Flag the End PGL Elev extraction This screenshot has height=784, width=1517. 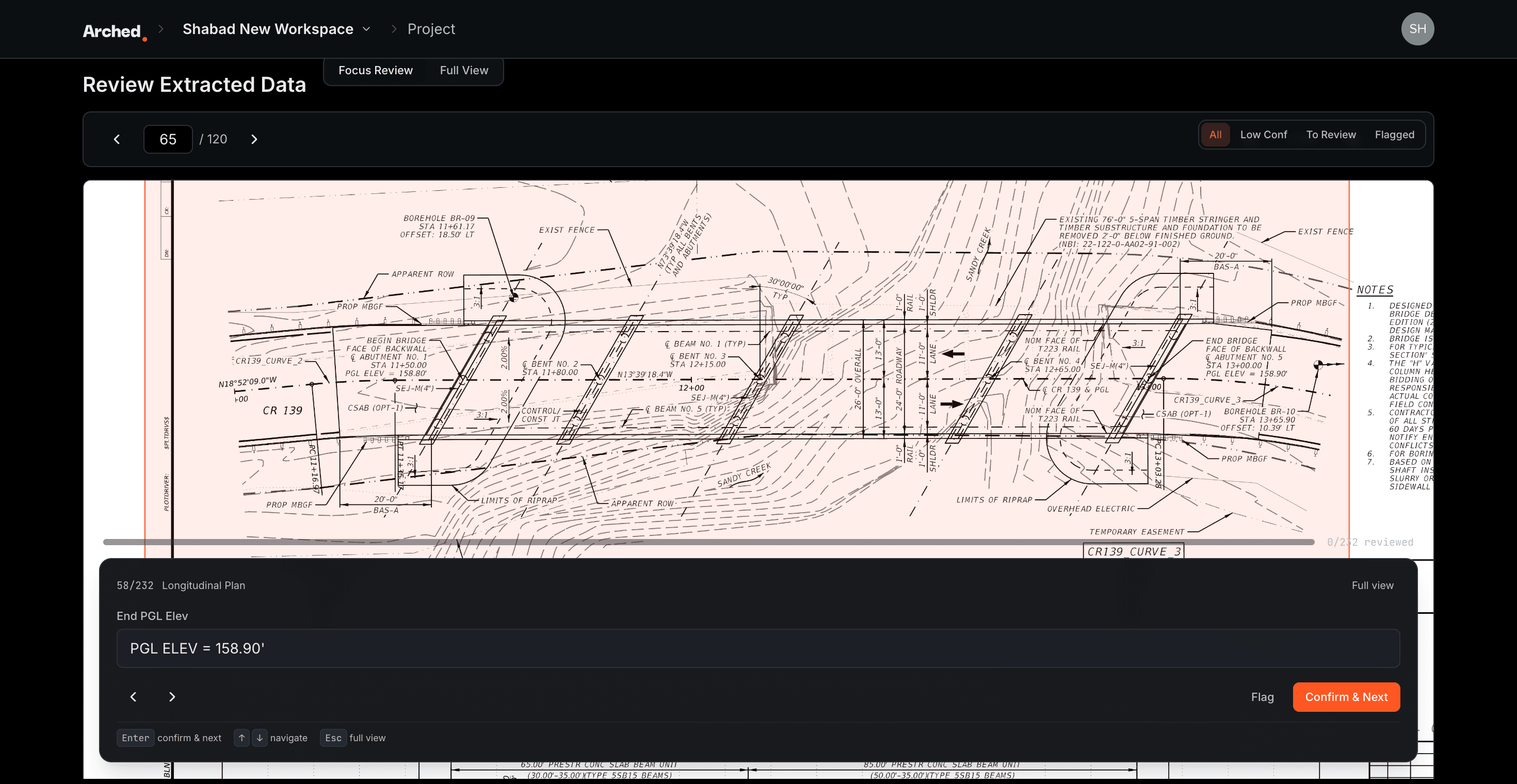pos(1263,697)
